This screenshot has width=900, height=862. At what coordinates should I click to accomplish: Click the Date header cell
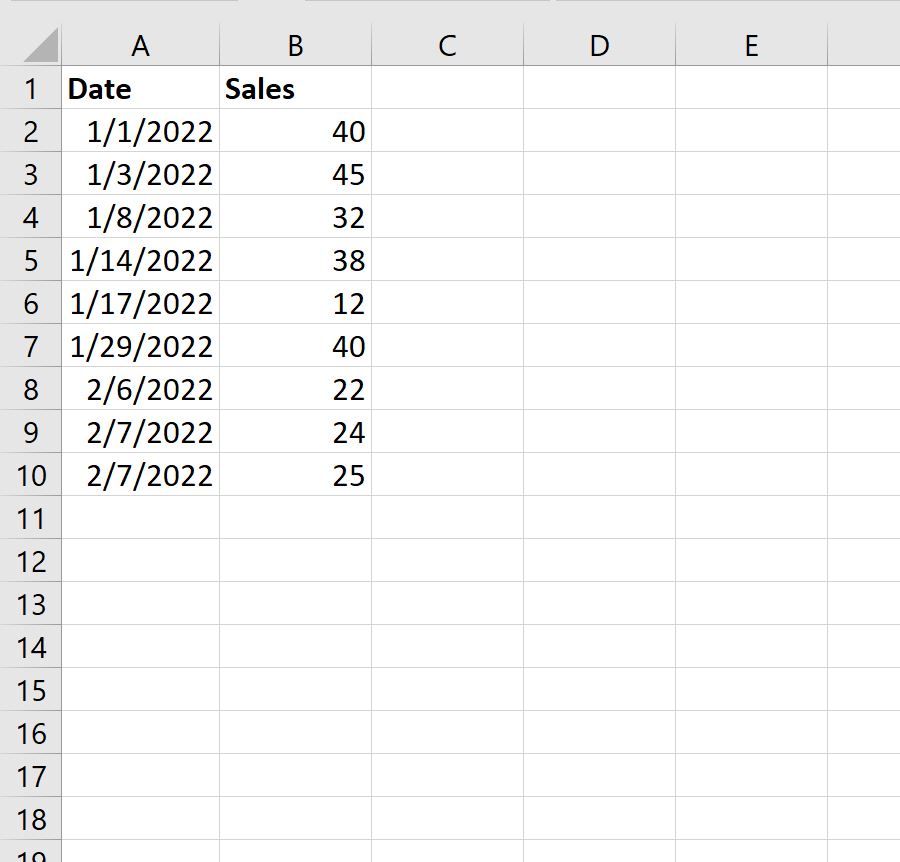click(x=141, y=88)
